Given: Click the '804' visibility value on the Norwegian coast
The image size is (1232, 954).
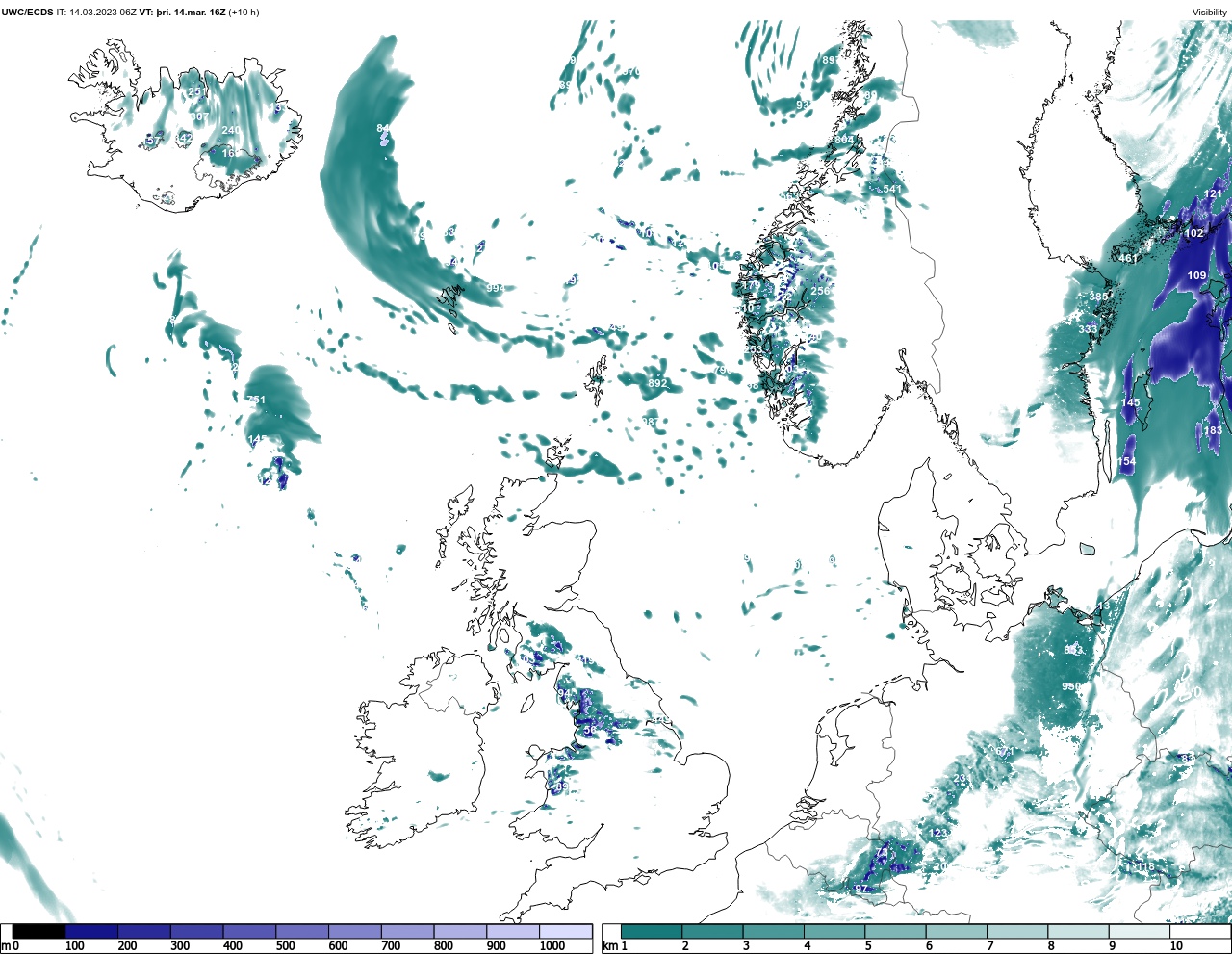Looking at the screenshot, I should 844,140.
